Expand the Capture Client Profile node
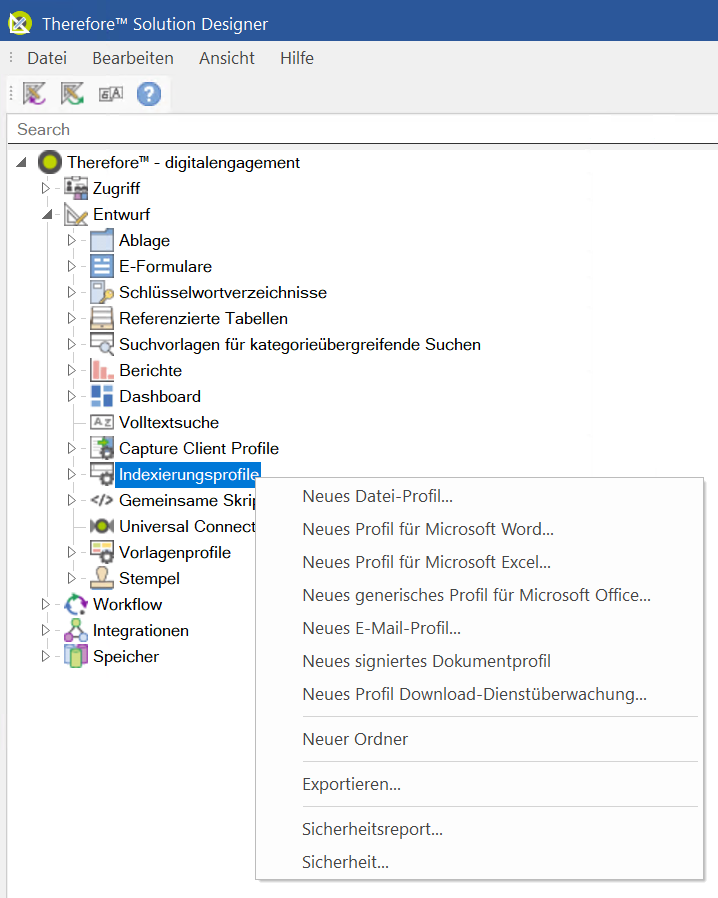 pyautogui.click(x=71, y=448)
